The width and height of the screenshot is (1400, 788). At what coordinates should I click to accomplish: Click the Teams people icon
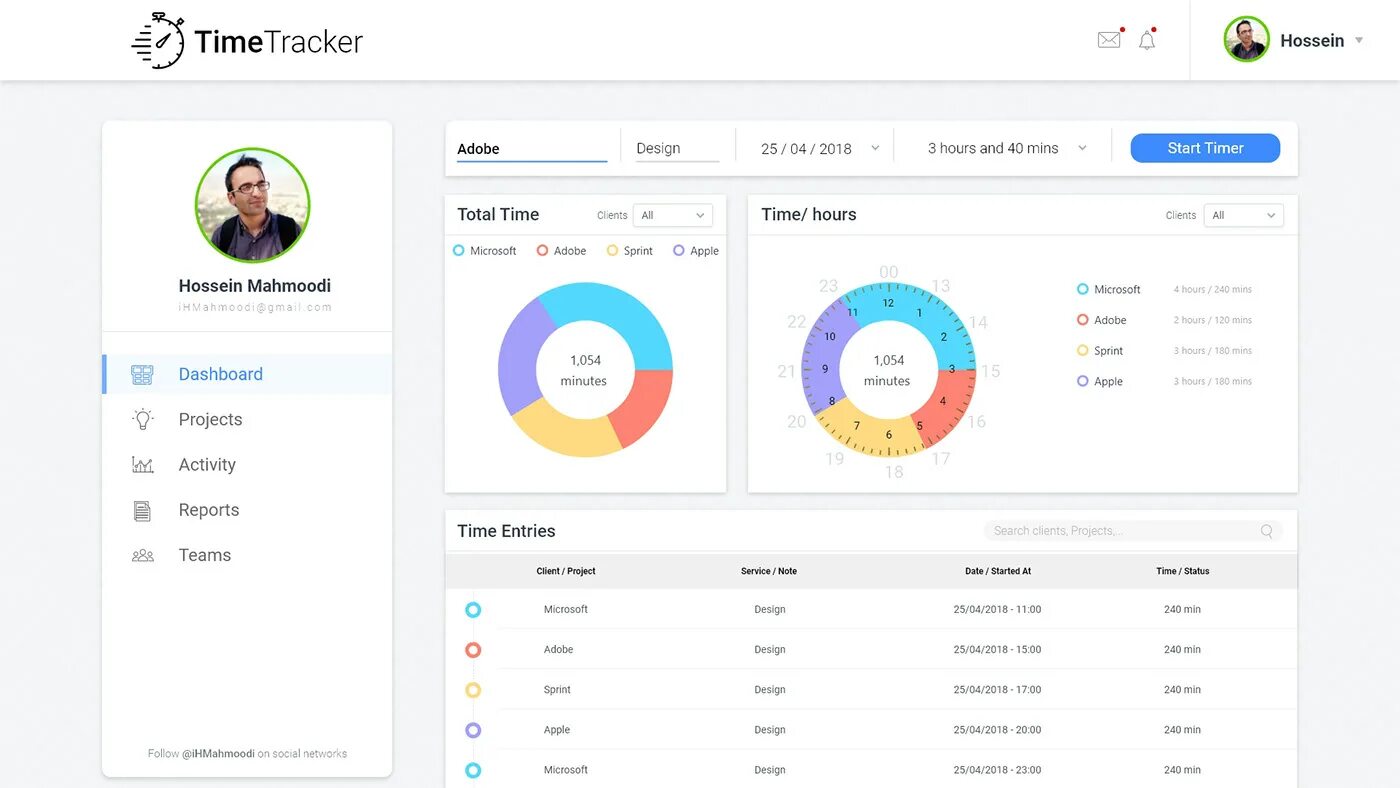143,555
